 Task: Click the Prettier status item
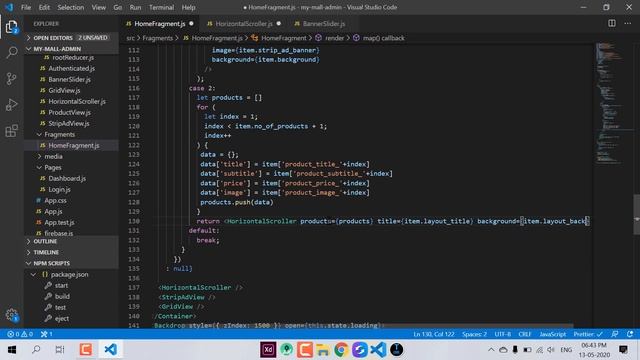(588, 334)
